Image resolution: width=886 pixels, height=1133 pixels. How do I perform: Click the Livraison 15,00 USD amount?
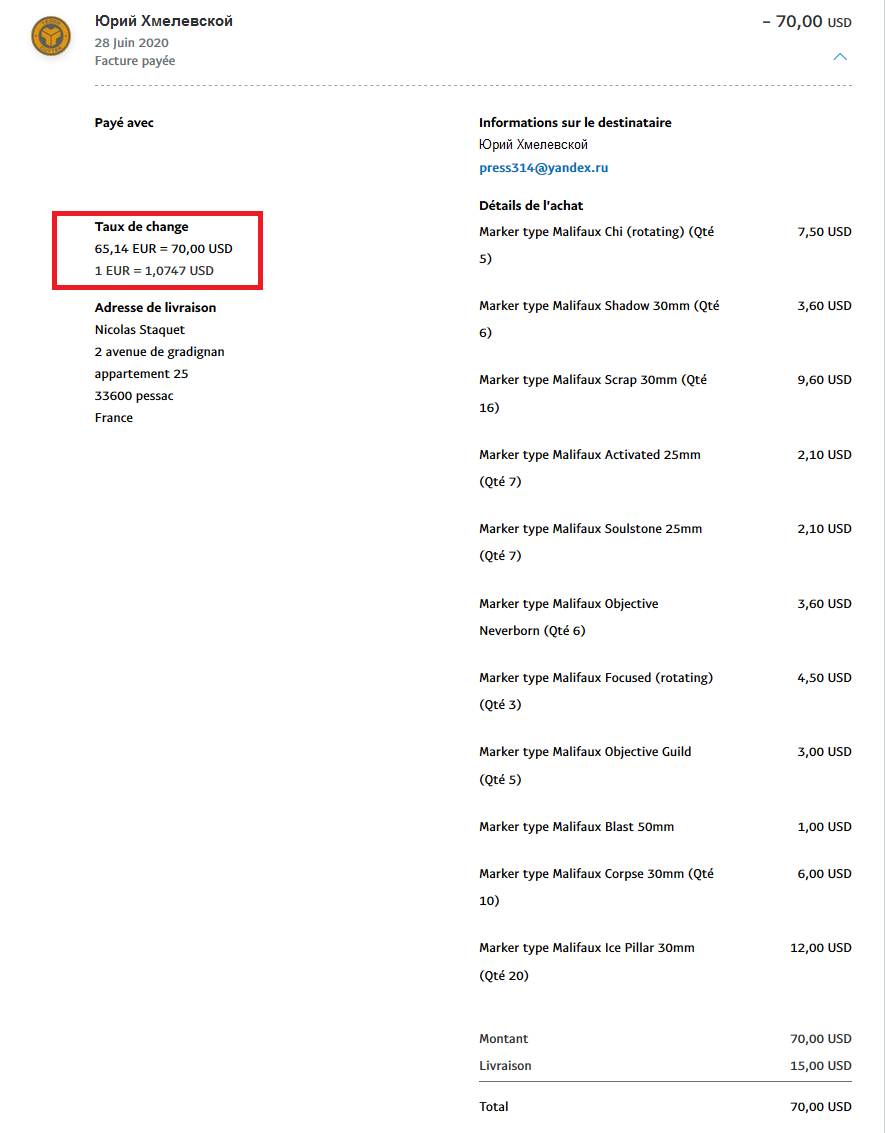point(820,1066)
